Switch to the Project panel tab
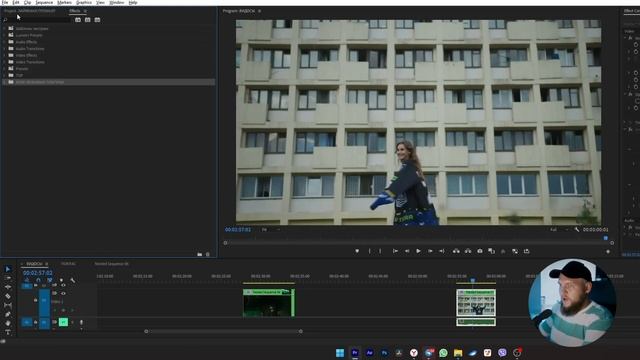Viewport: 640px width, 360px height. [x=30, y=11]
